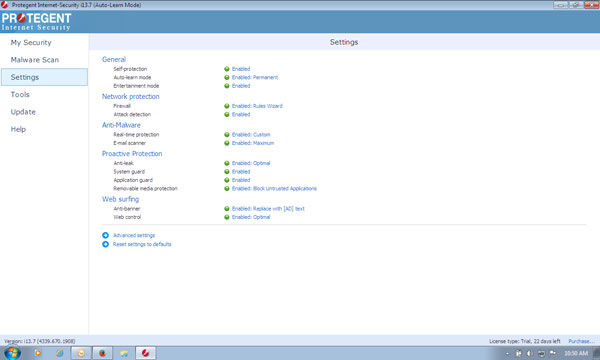Screen dimensions: 600x360
Task: Click the Purchase link in the status bar
Action: (580, 341)
